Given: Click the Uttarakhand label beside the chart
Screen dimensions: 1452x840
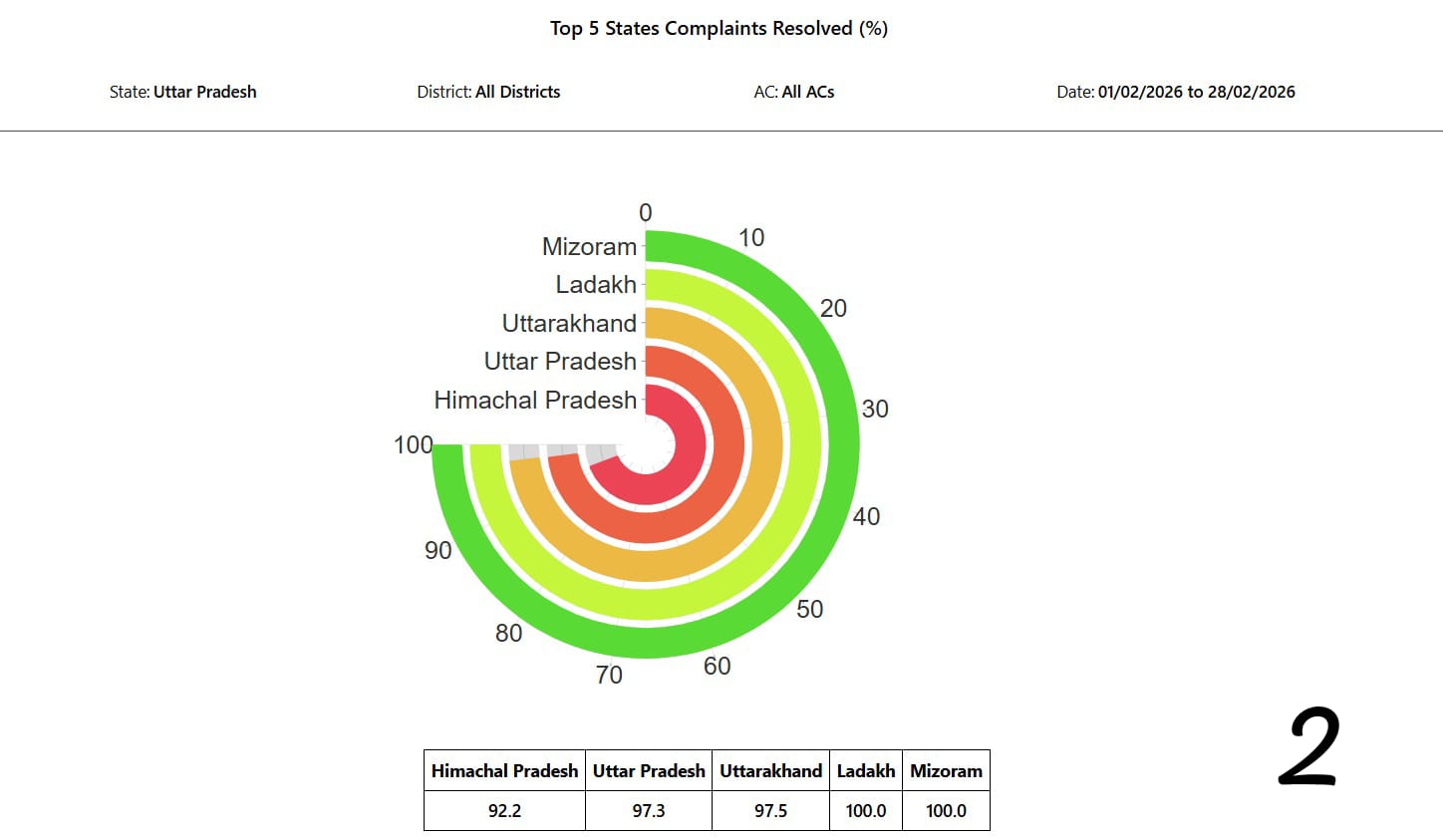Looking at the screenshot, I should 569,323.
